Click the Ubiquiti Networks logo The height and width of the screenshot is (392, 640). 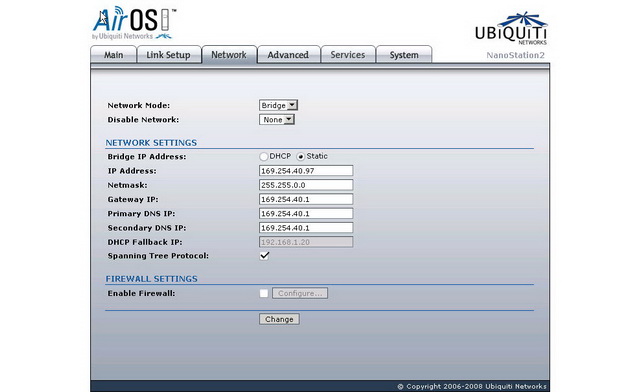coord(511,29)
